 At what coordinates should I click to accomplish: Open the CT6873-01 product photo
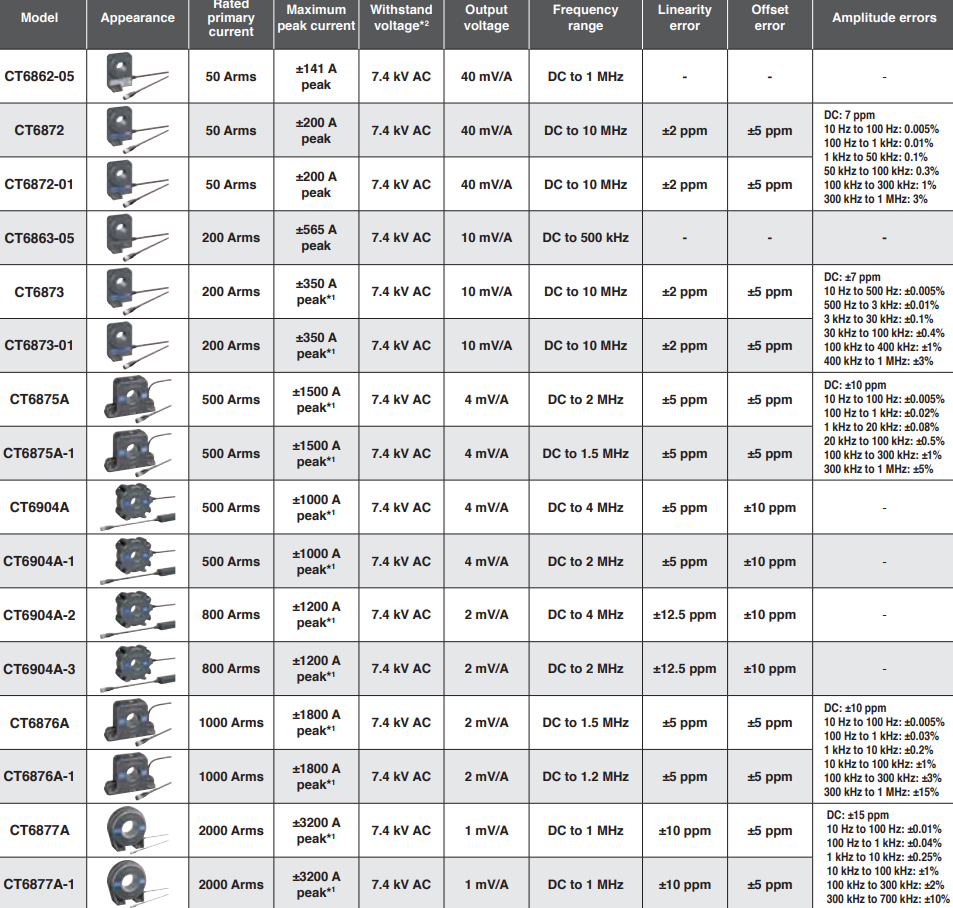pos(137,345)
